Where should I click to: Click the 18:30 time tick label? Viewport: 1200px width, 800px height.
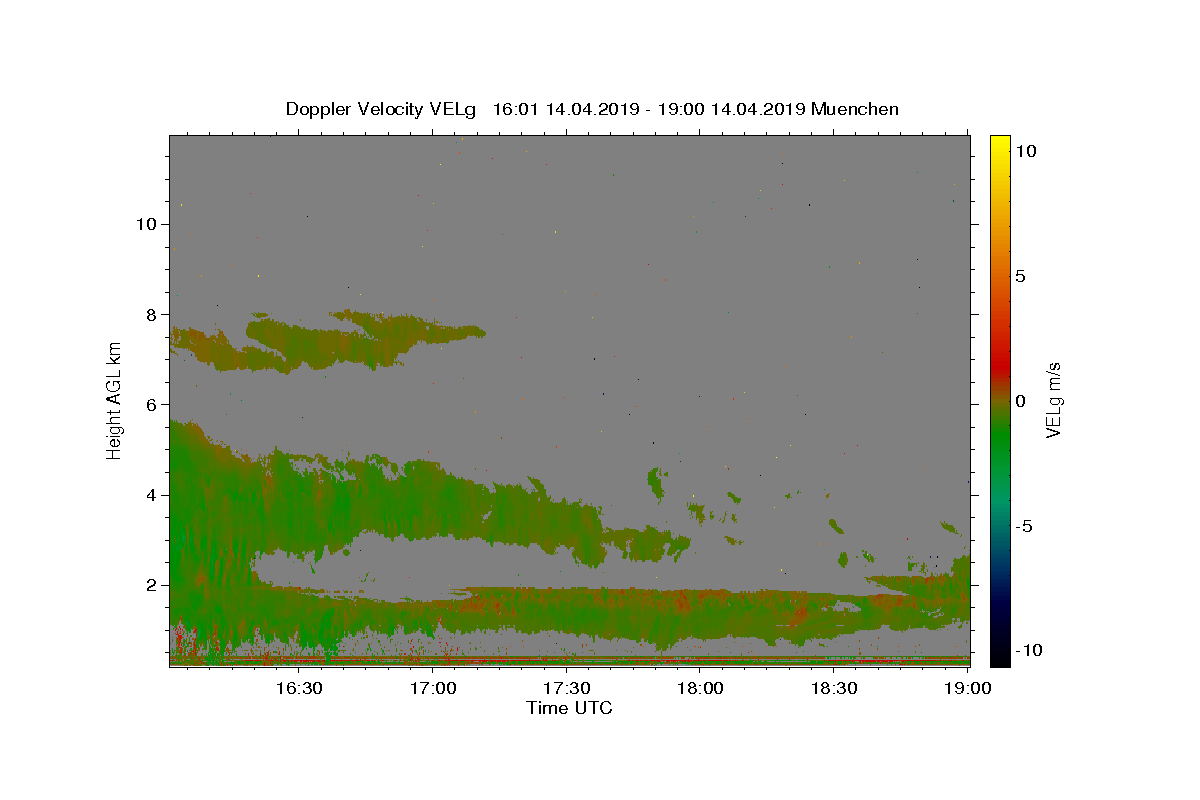[834, 688]
